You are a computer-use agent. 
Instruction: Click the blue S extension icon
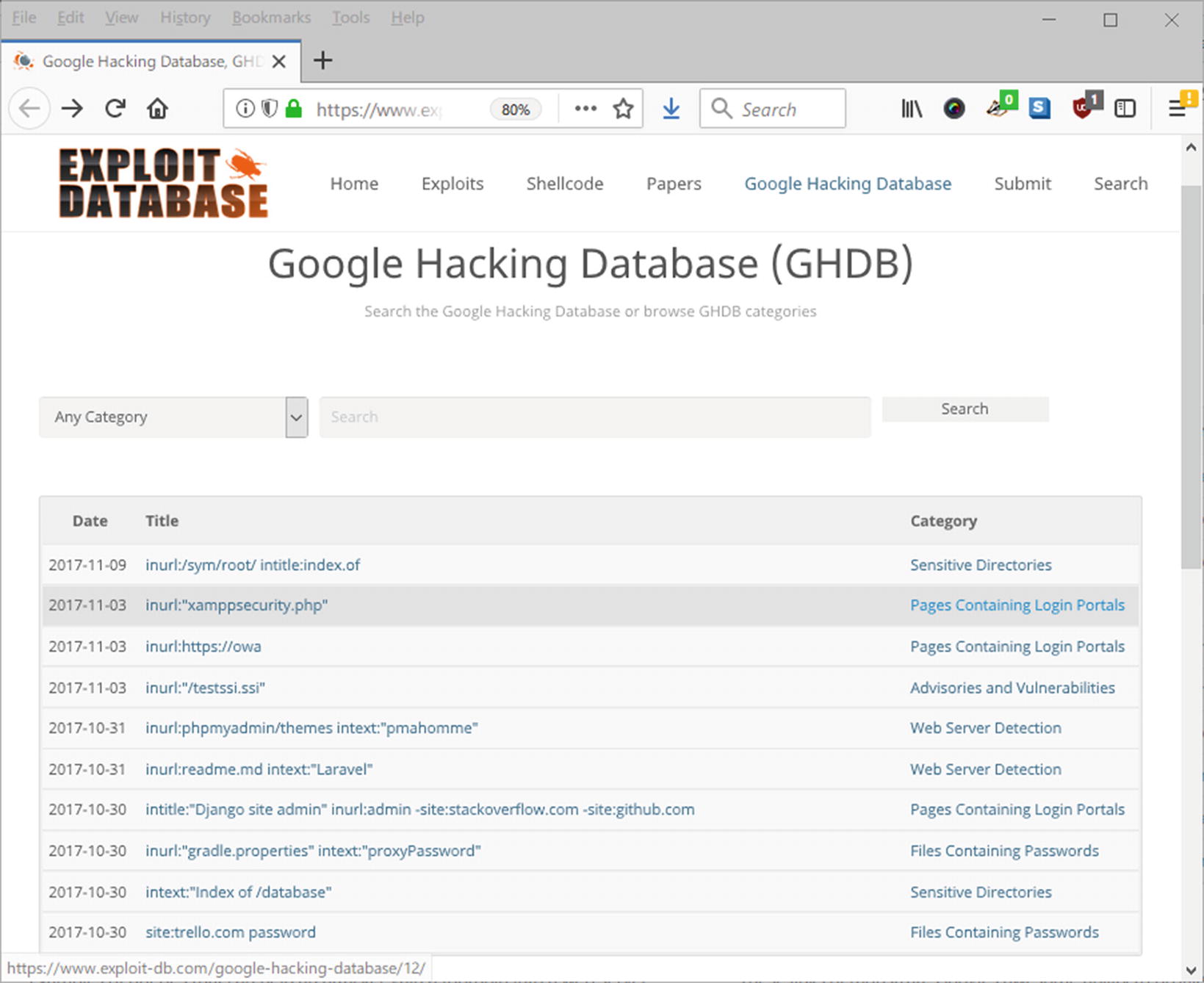click(x=1039, y=109)
